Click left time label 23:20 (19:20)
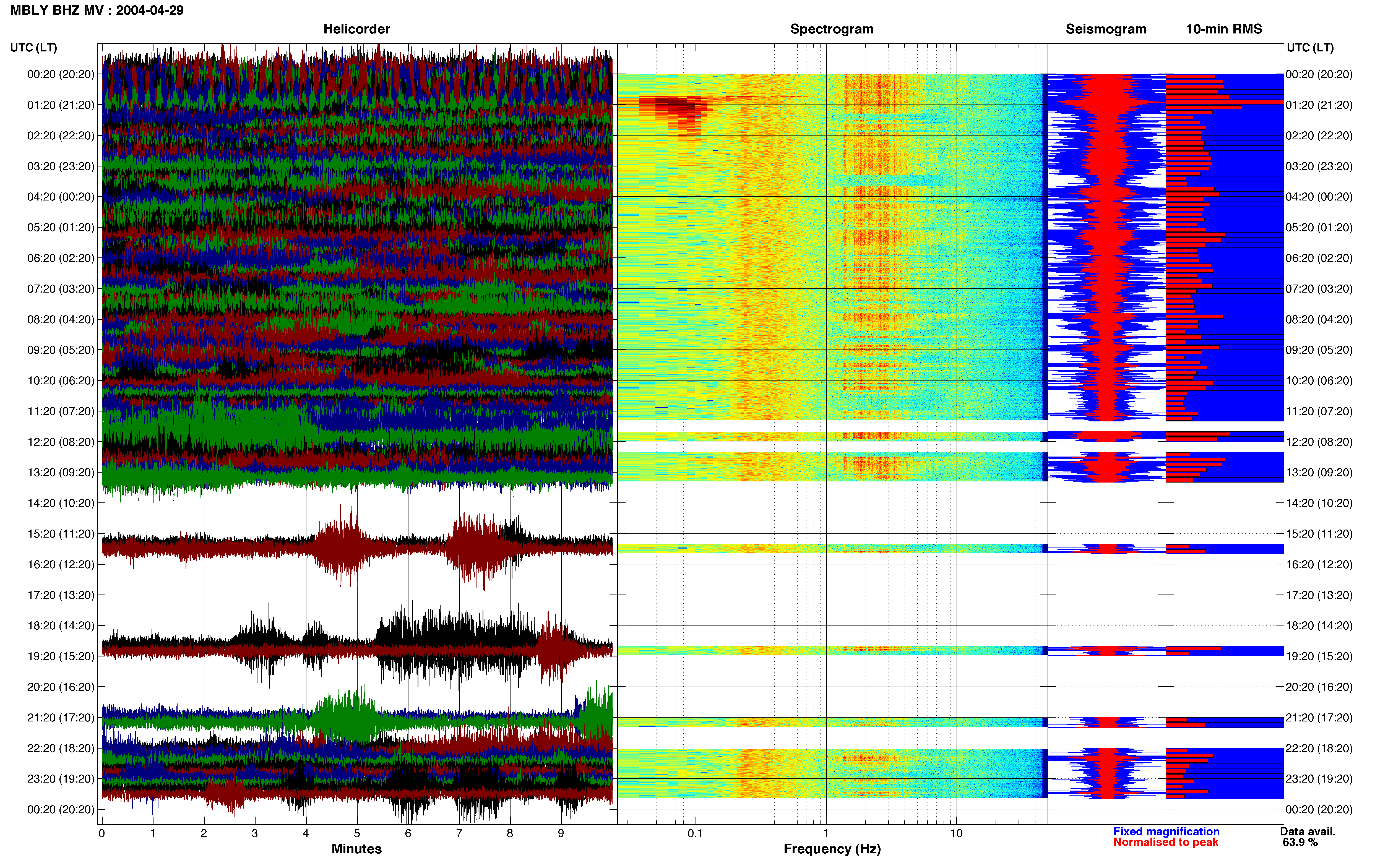This screenshot has width=1388, height=868. tap(61, 779)
